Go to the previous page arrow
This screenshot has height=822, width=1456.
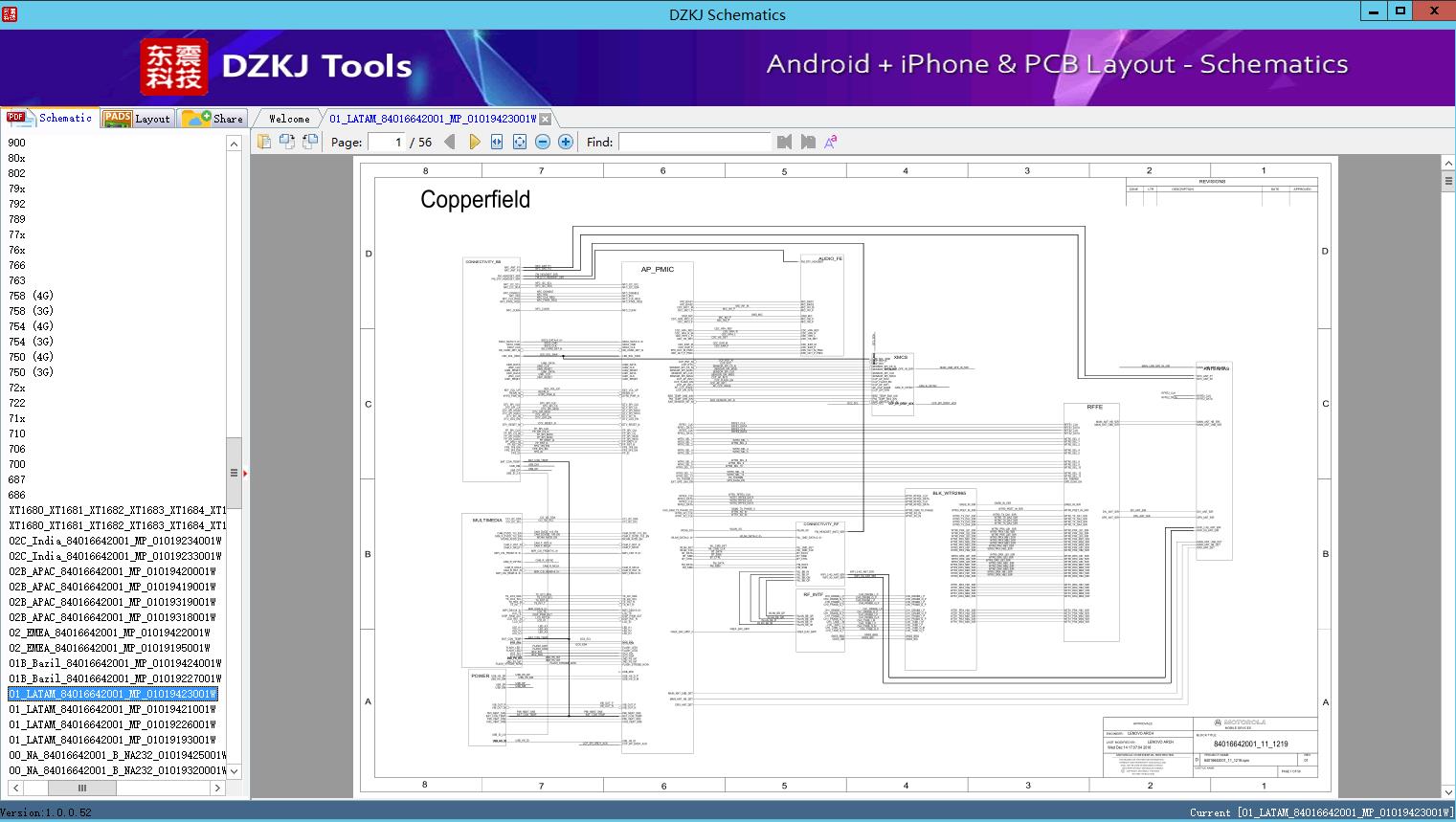pyautogui.click(x=450, y=142)
